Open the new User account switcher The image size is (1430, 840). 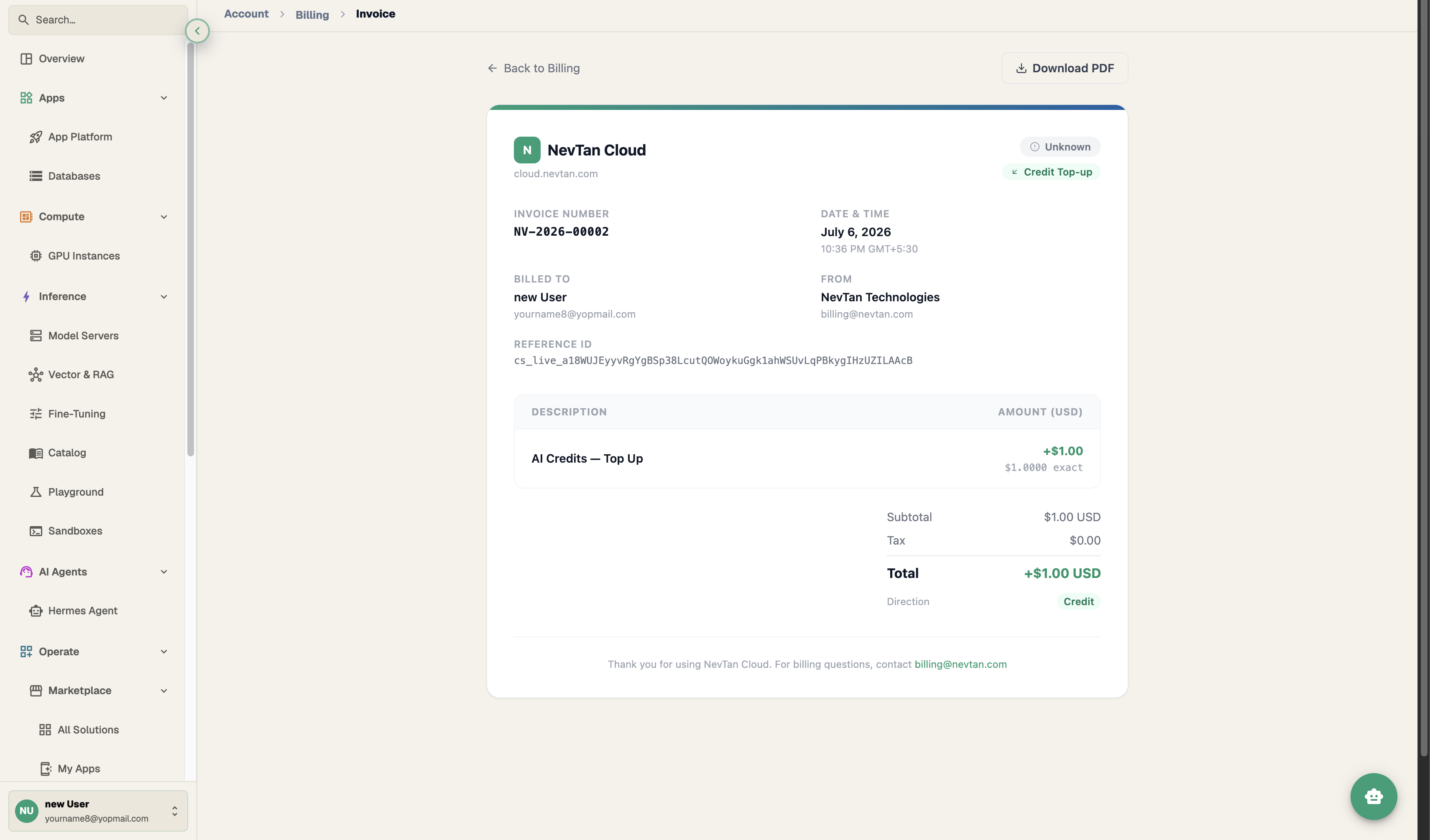[x=97, y=810]
